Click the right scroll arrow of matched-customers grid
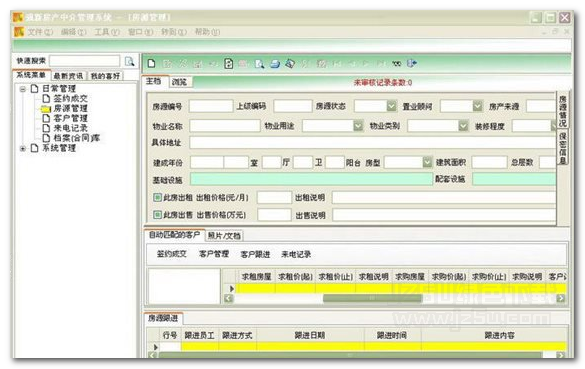This screenshot has height=369, width=585. pyautogui.click(x=560, y=298)
